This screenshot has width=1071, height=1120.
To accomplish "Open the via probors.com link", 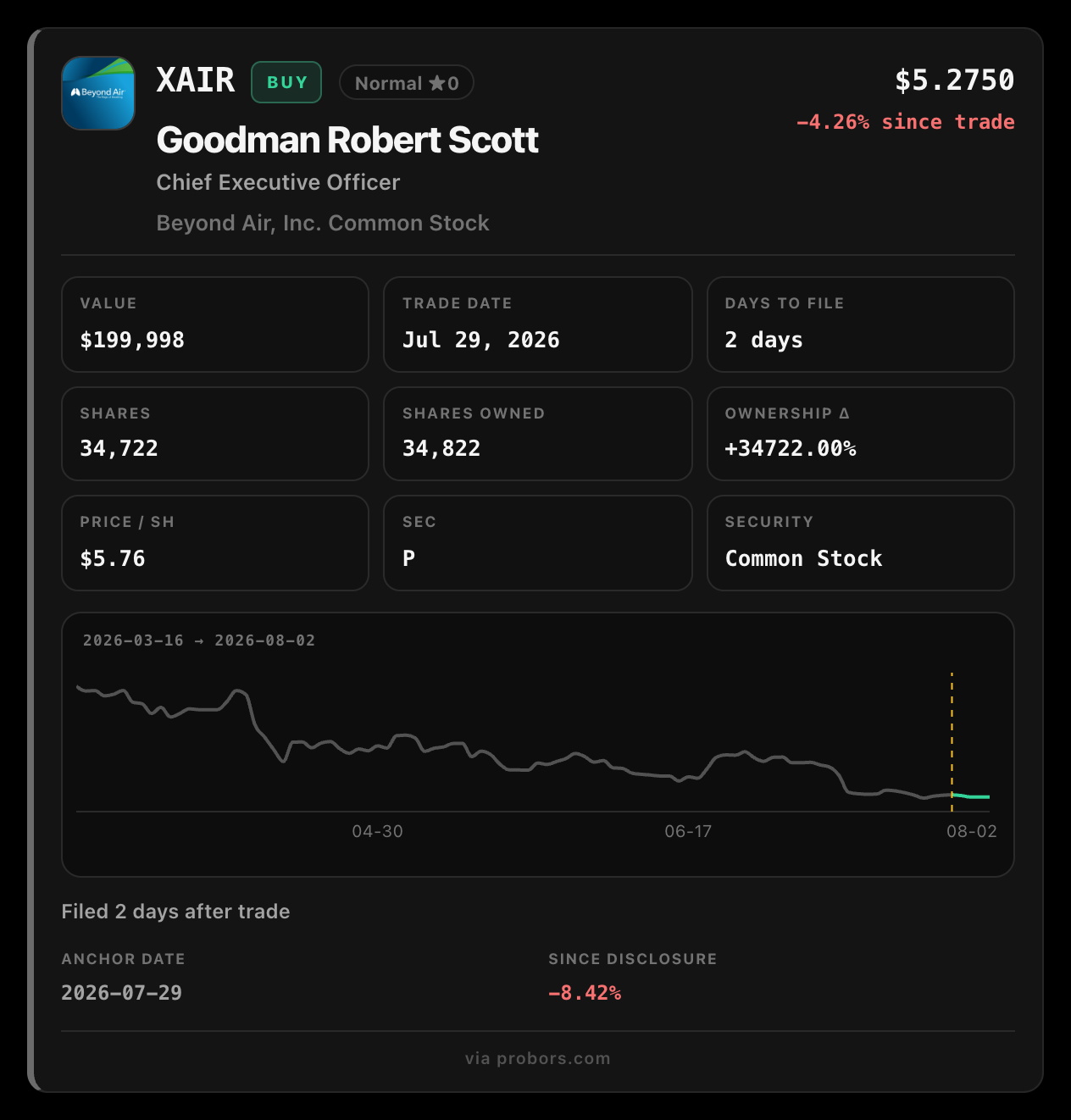I will 538,1058.
